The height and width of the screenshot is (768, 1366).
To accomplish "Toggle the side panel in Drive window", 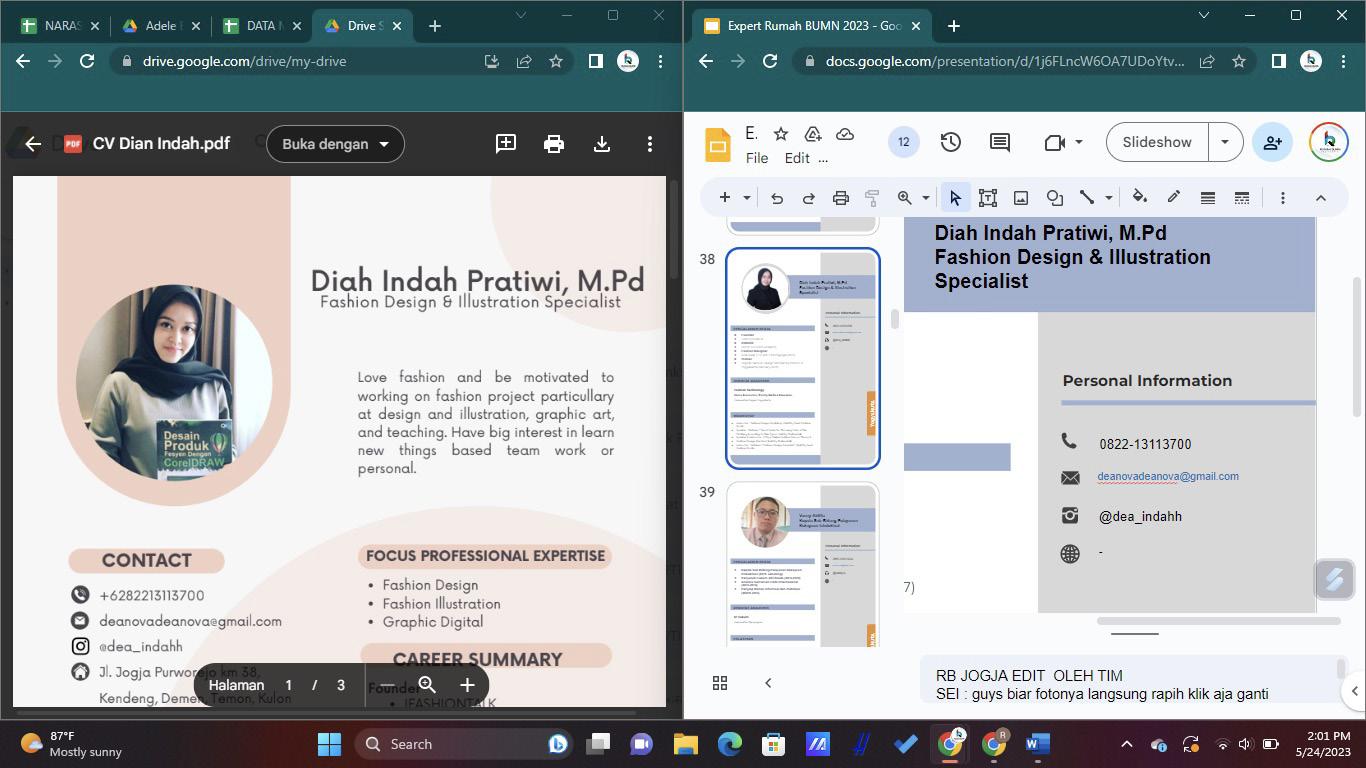I will (x=595, y=61).
